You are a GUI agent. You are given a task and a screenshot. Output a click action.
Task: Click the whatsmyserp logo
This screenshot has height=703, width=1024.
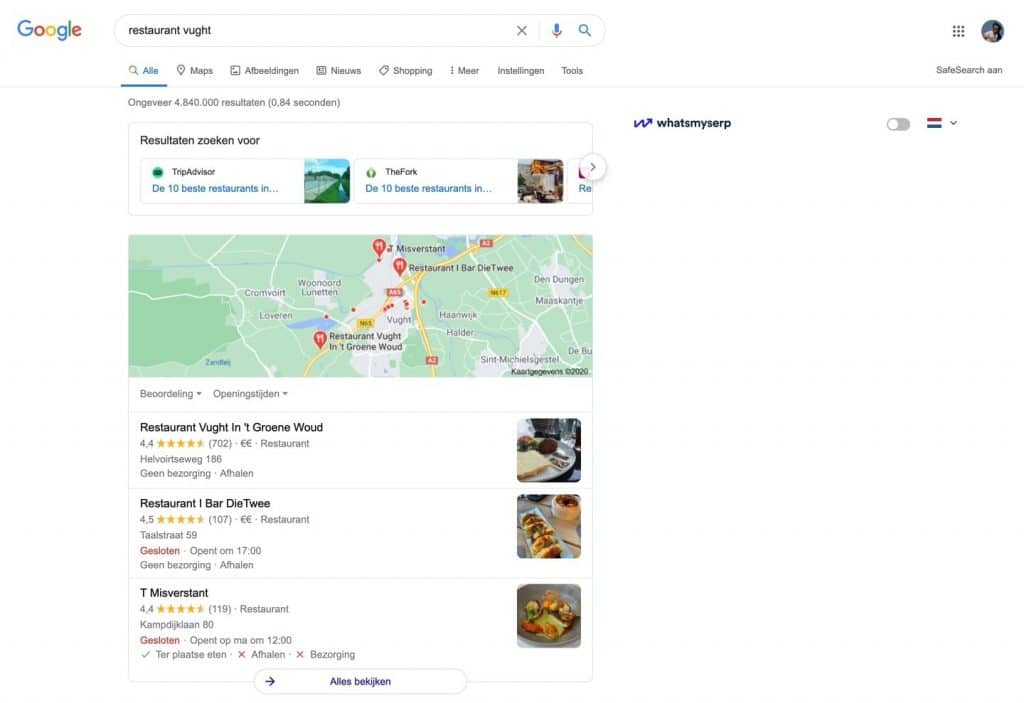[x=681, y=123]
